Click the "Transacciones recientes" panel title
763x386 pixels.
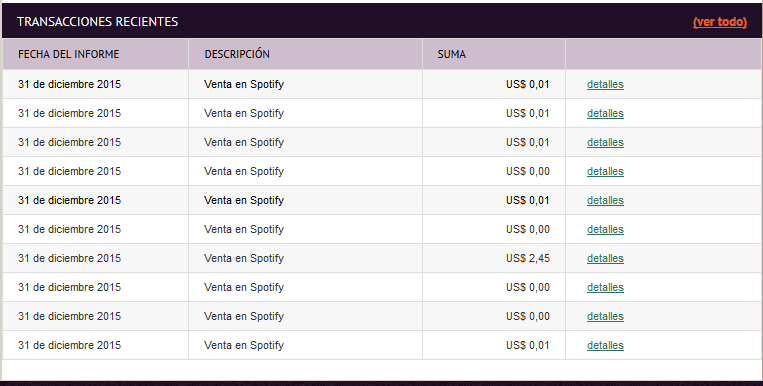97,22
